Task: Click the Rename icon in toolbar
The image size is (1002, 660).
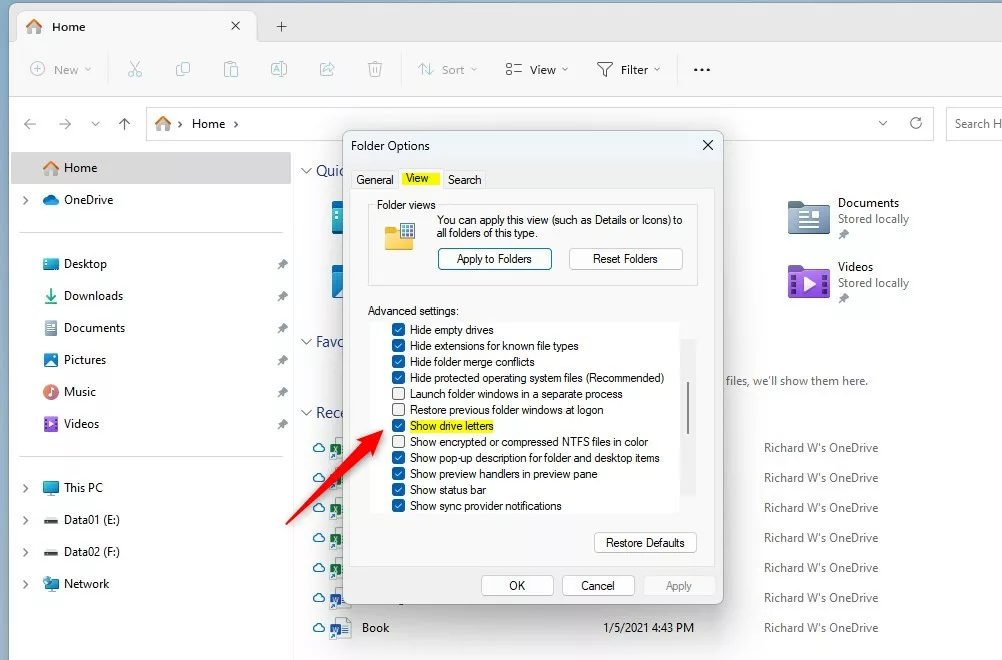Action: click(279, 69)
